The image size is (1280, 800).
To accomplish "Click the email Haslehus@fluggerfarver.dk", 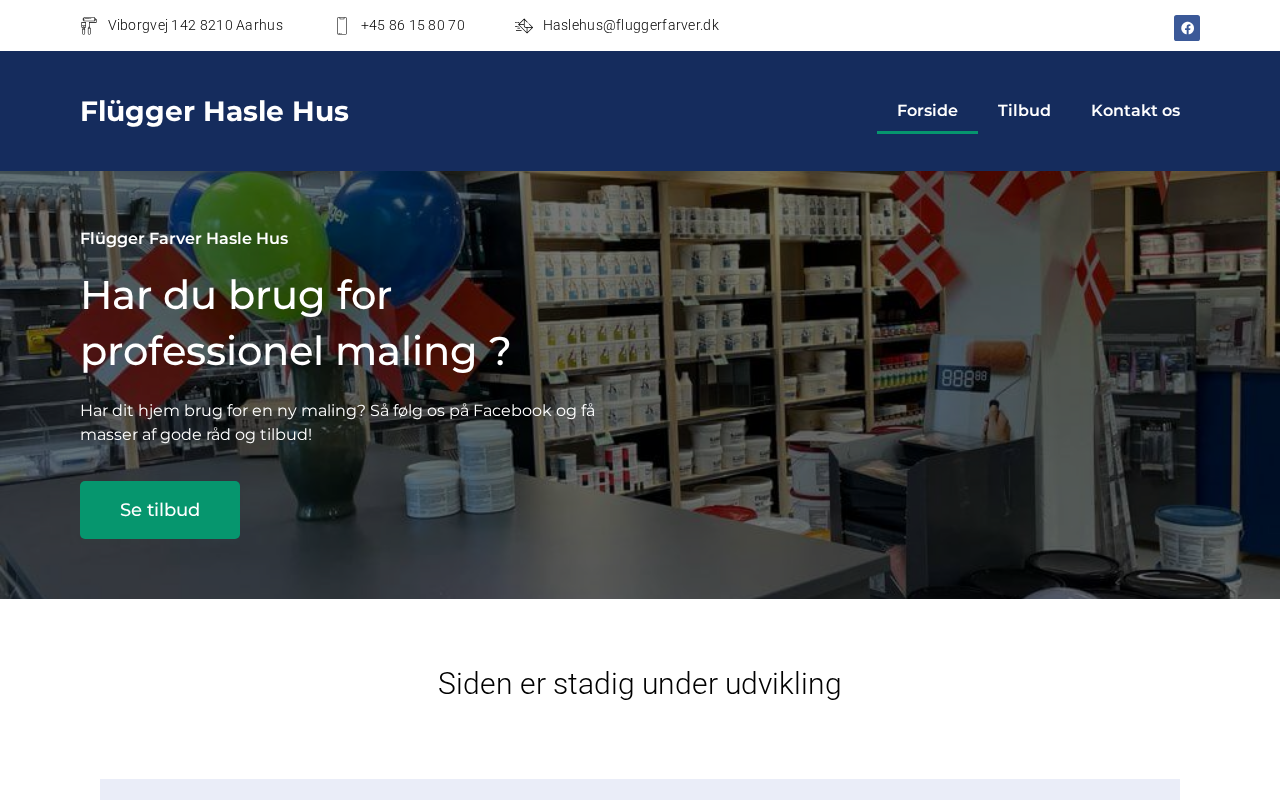I will (x=631, y=25).
